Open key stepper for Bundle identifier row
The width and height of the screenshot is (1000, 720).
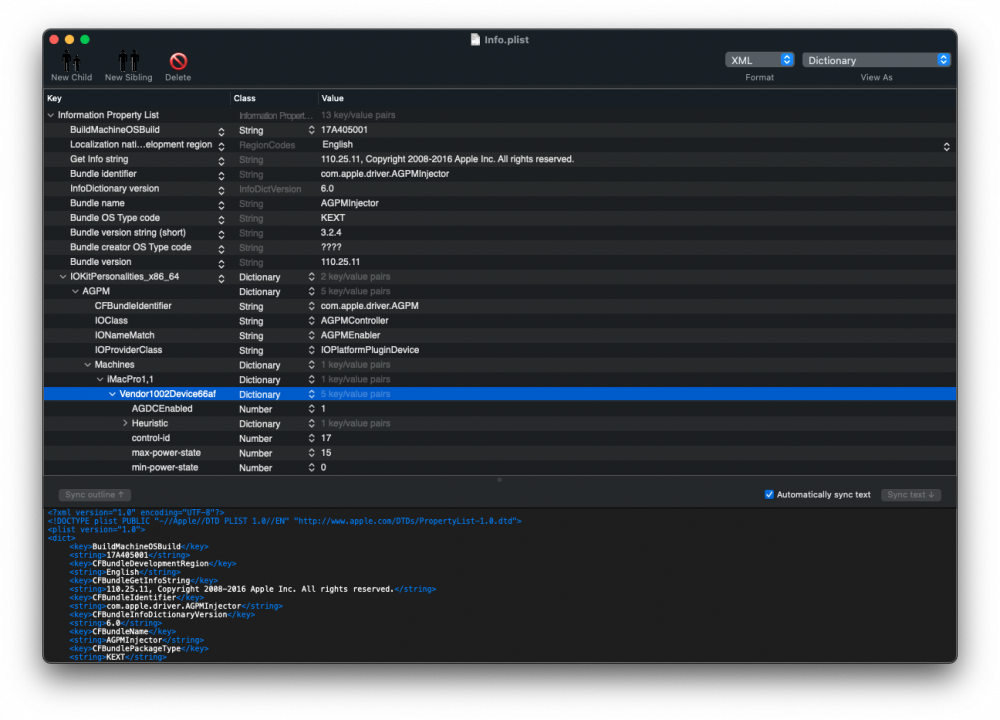[x=221, y=175]
